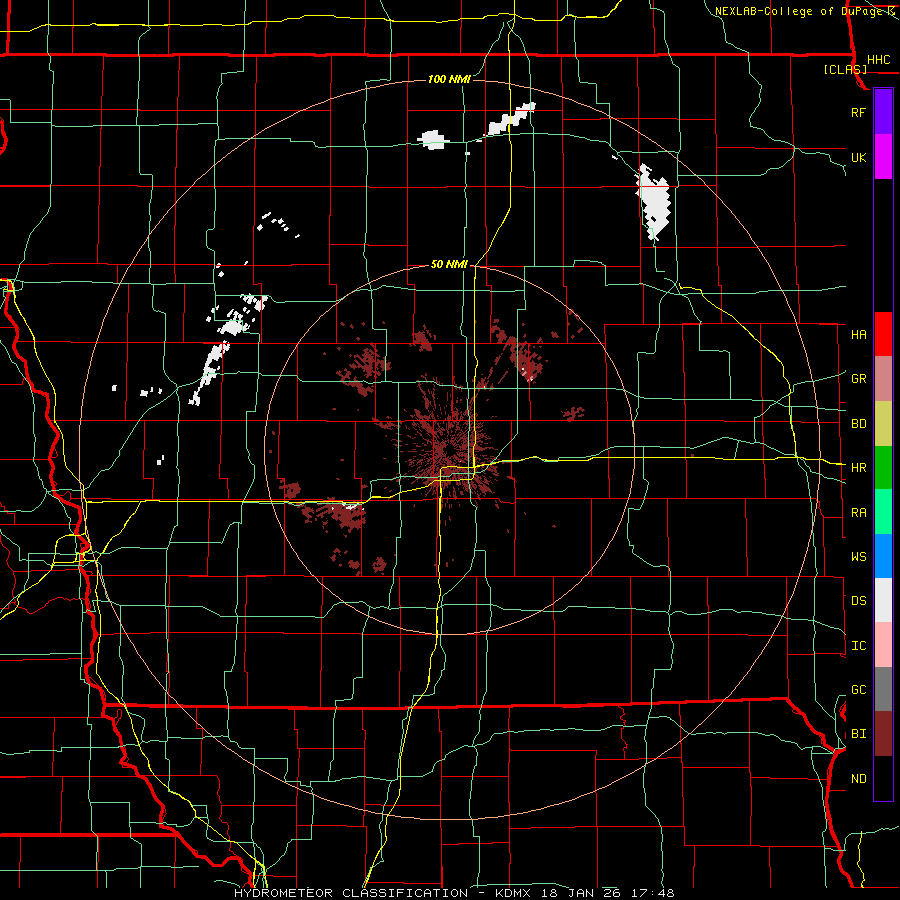Click the "RA" legend label
The image size is (900, 900).
859,513
